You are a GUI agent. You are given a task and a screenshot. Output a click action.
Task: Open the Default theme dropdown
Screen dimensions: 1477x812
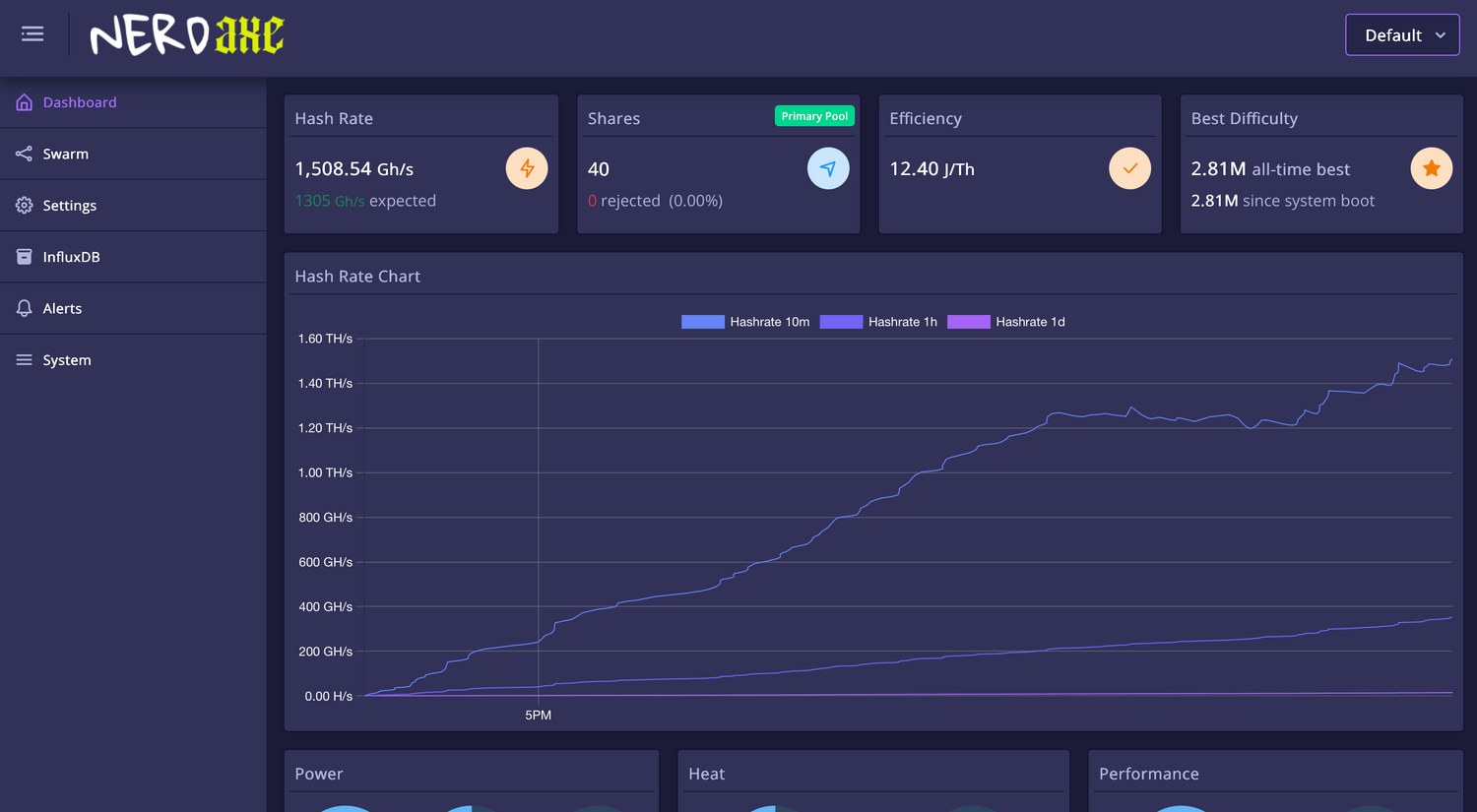pyautogui.click(x=1401, y=35)
